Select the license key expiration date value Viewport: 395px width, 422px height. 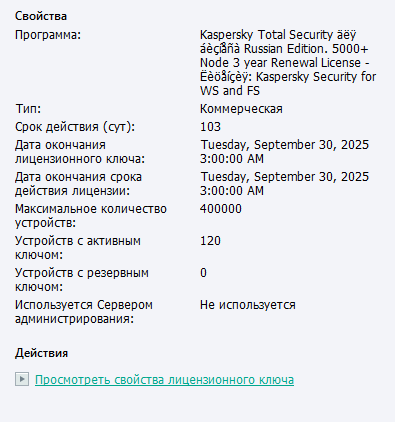tap(284, 152)
